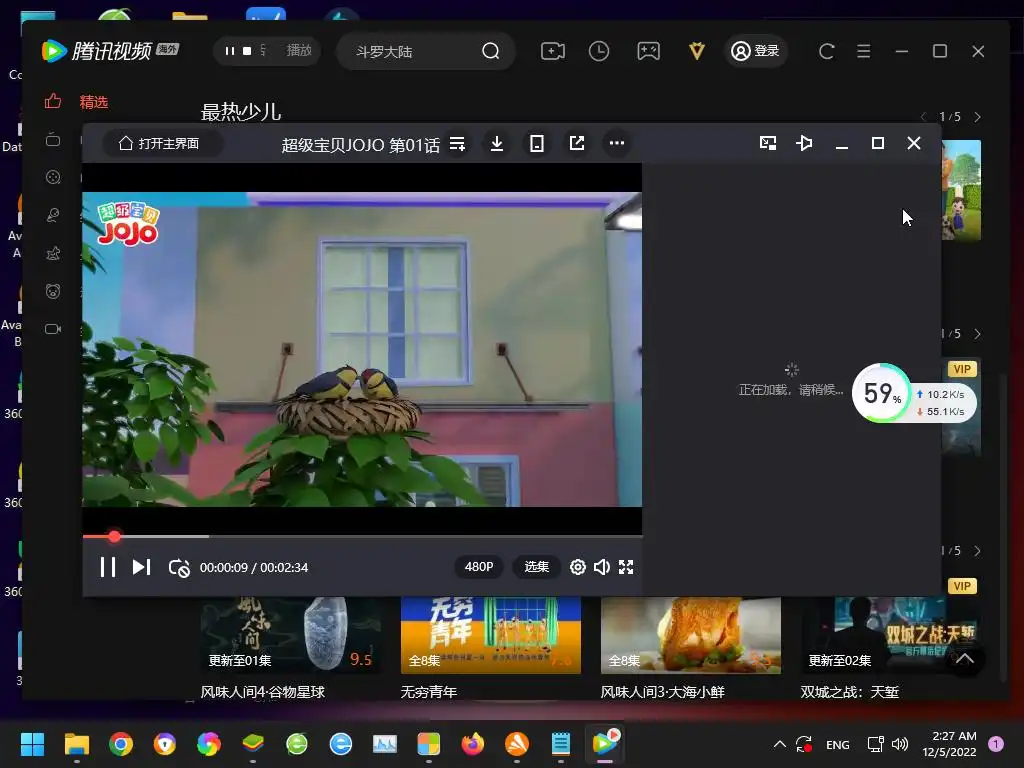Viewport: 1024px width, 768px height.
Task: Open the kids bear sidebar icon
Action: click(x=53, y=291)
